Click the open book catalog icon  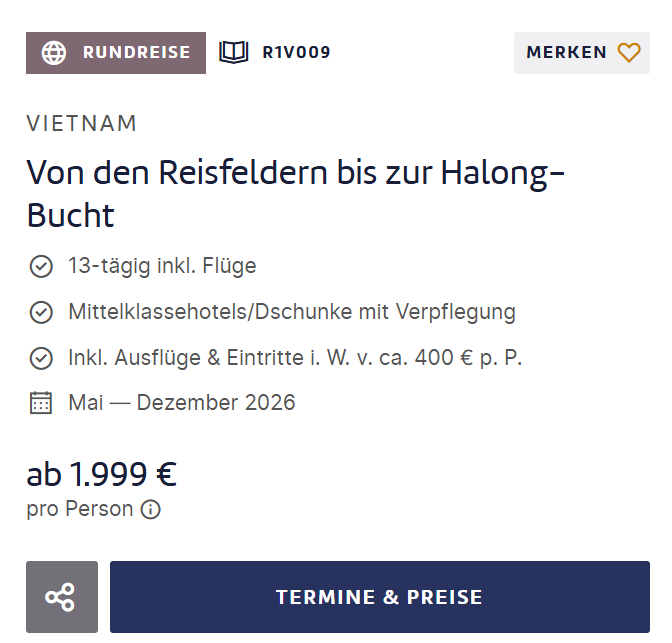tap(234, 52)
